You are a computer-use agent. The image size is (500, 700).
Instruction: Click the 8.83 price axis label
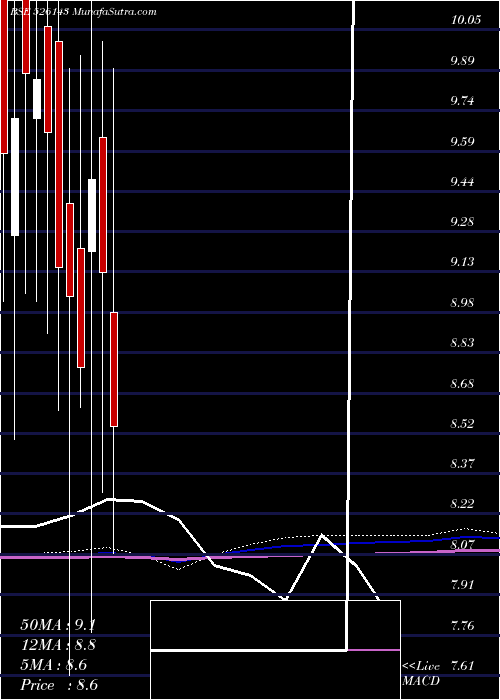pos(462,343)
